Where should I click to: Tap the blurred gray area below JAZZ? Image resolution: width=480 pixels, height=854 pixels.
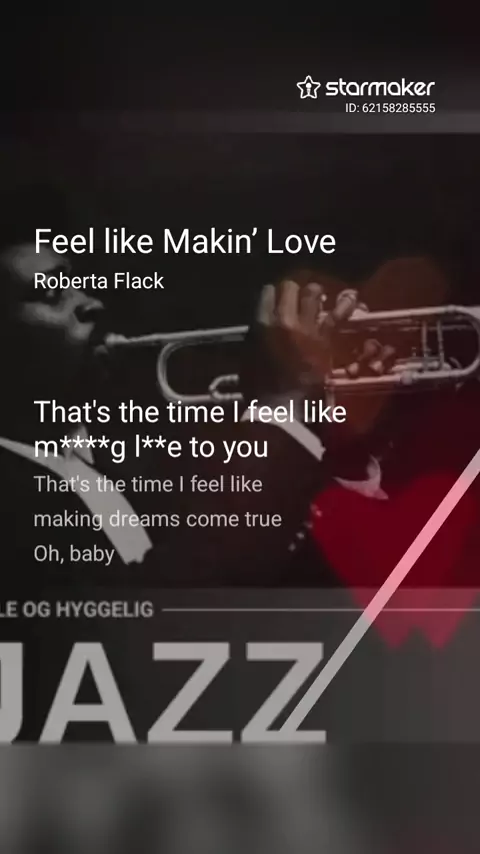coord(240,799)
